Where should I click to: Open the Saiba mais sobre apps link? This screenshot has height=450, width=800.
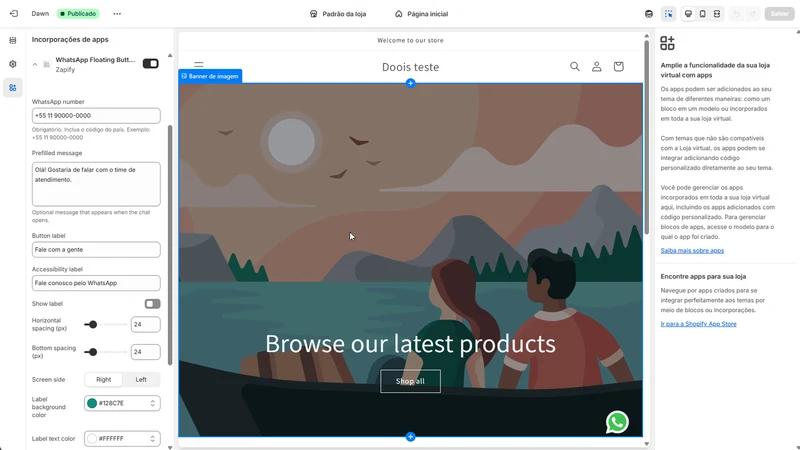pyautogui.click(x=692, y=251)
